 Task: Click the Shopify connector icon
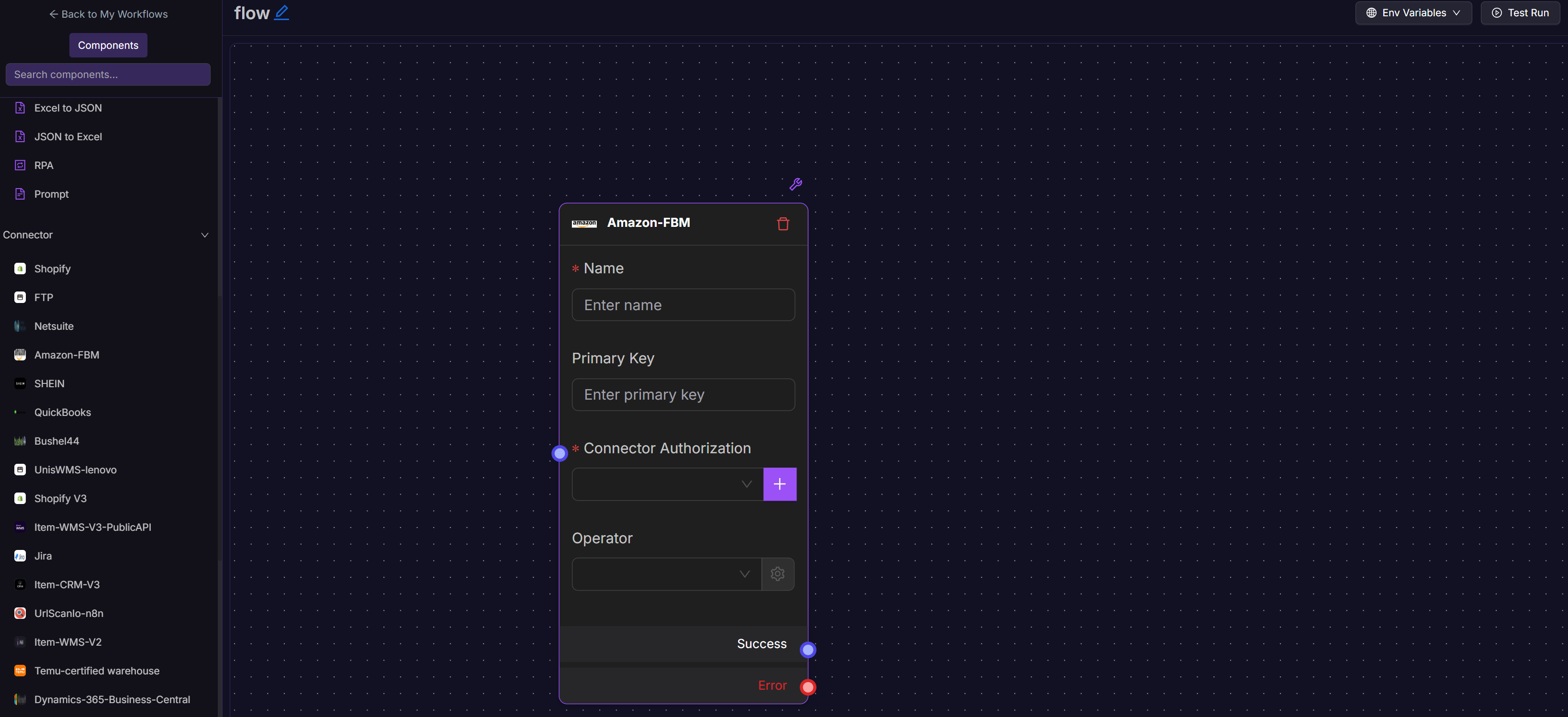tap(20, 269)
